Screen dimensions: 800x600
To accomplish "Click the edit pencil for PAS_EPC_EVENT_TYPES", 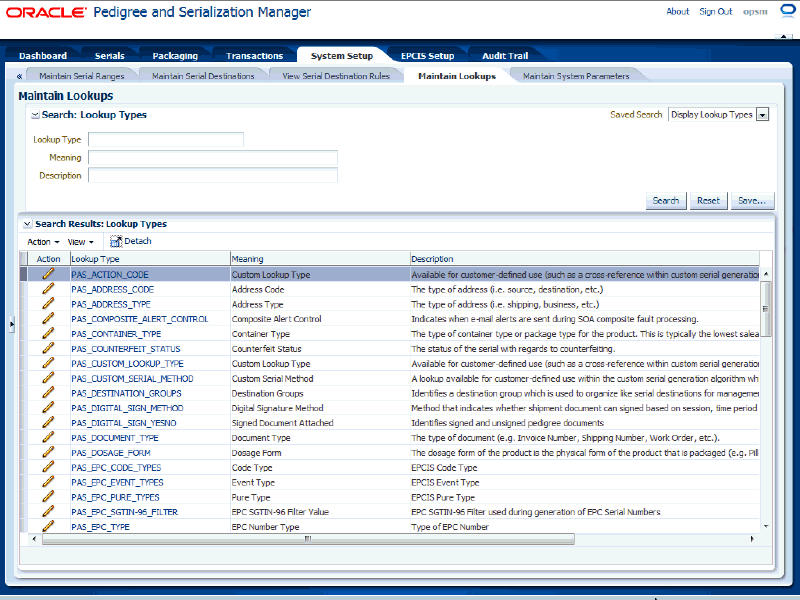I will pyautogui.click(x=48, y=482).
